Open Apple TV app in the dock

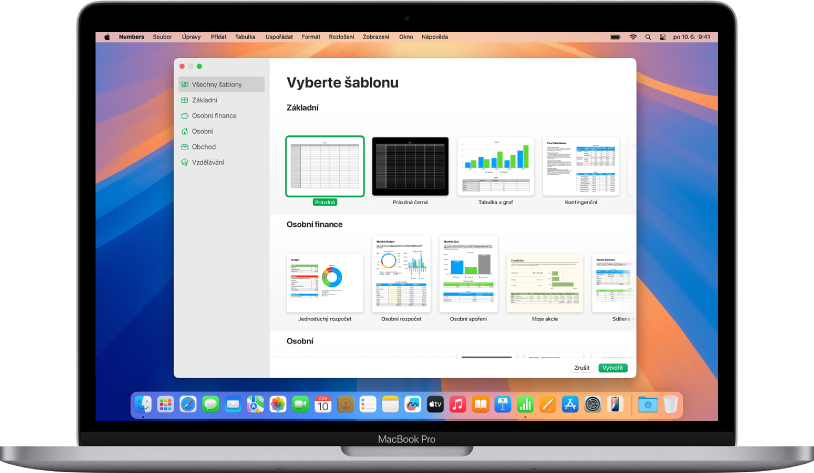435,404
